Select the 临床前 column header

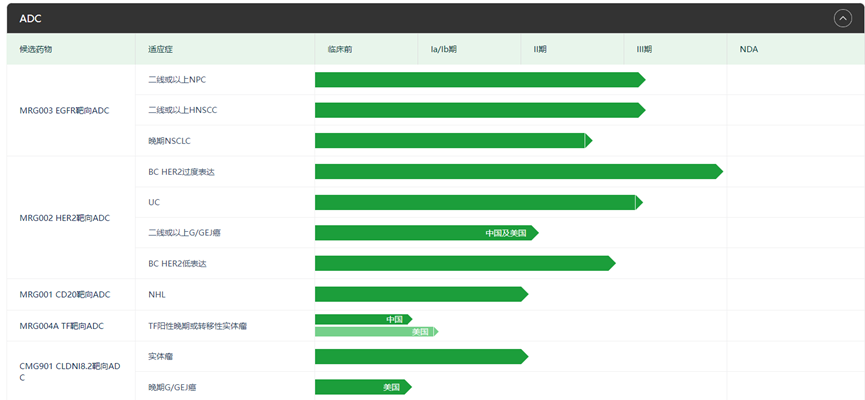pyautogui.click(x=340, y=49)
